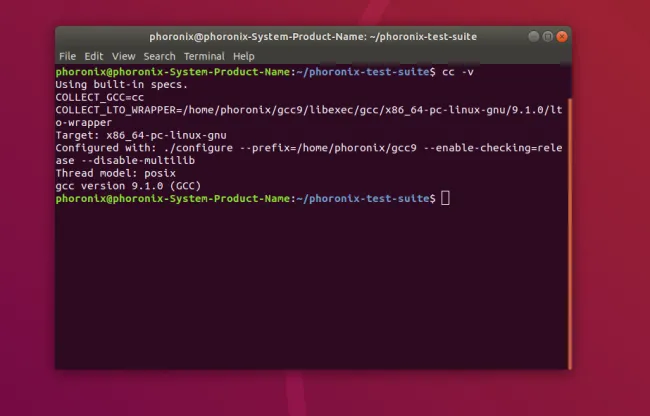
Task: Click the 'Configured with: ./configure' line
Action: [309, 148]
